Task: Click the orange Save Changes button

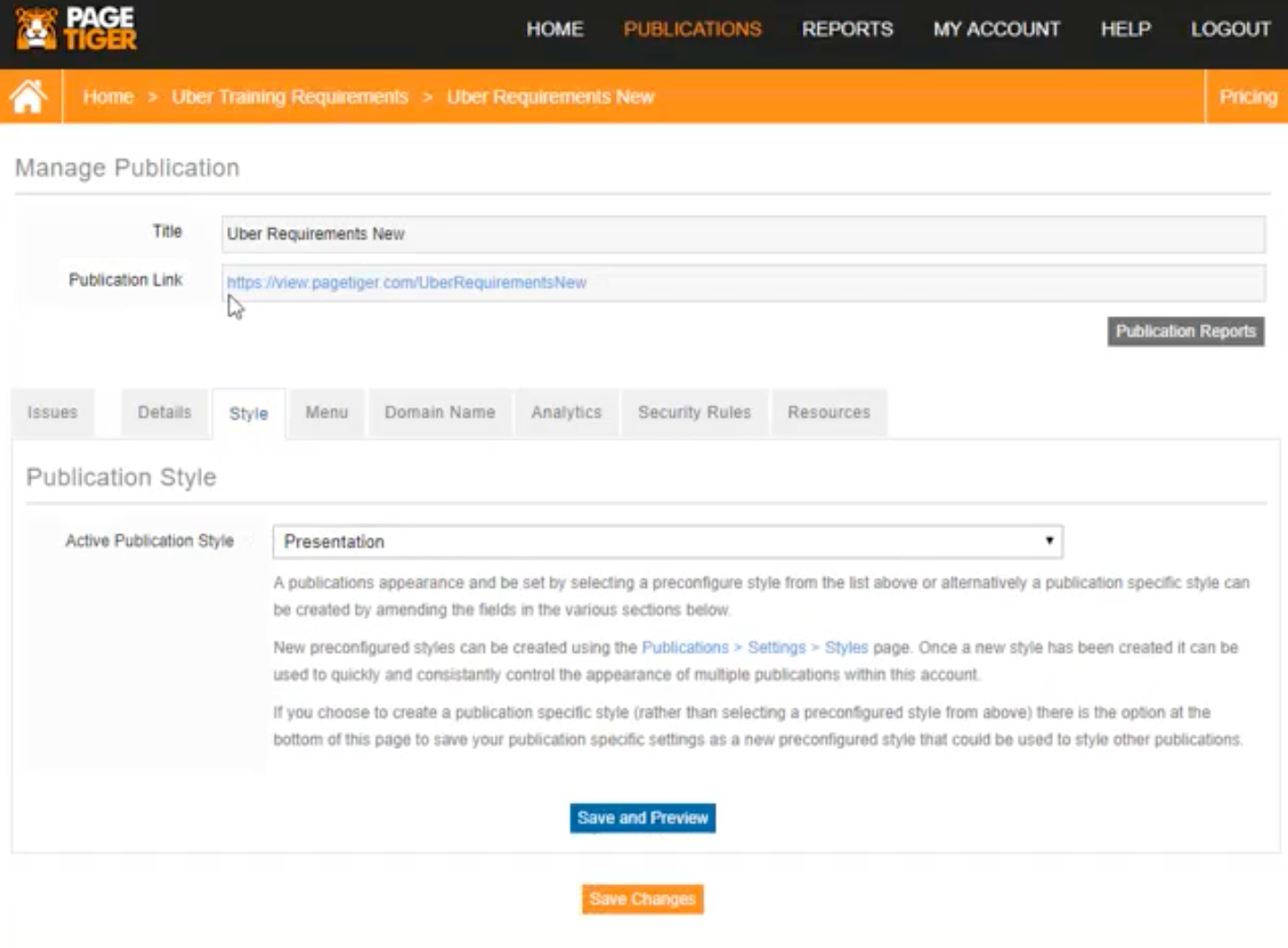Action: coord(643,899)
